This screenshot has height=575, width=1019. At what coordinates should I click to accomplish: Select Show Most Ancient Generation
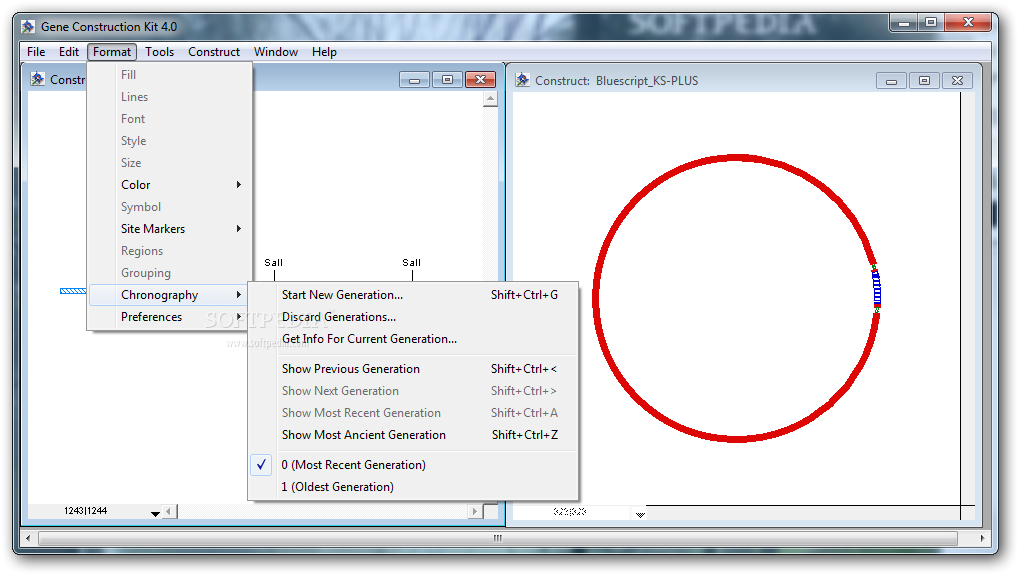pos(413,435)
